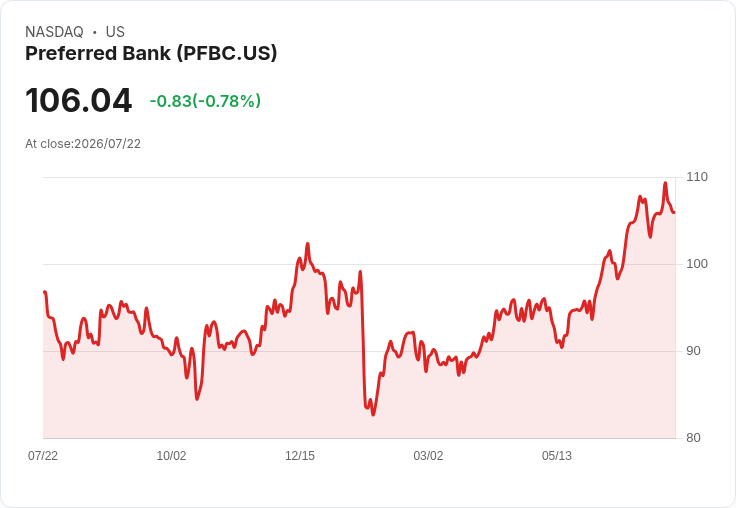
Task: Click the 12/15 date axis label
Action: (300, 456)
